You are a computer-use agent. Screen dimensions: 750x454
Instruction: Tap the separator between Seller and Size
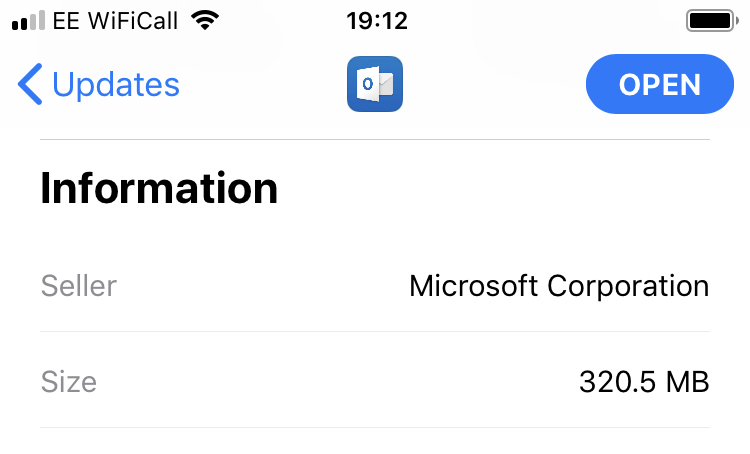[x=375, y=332]
